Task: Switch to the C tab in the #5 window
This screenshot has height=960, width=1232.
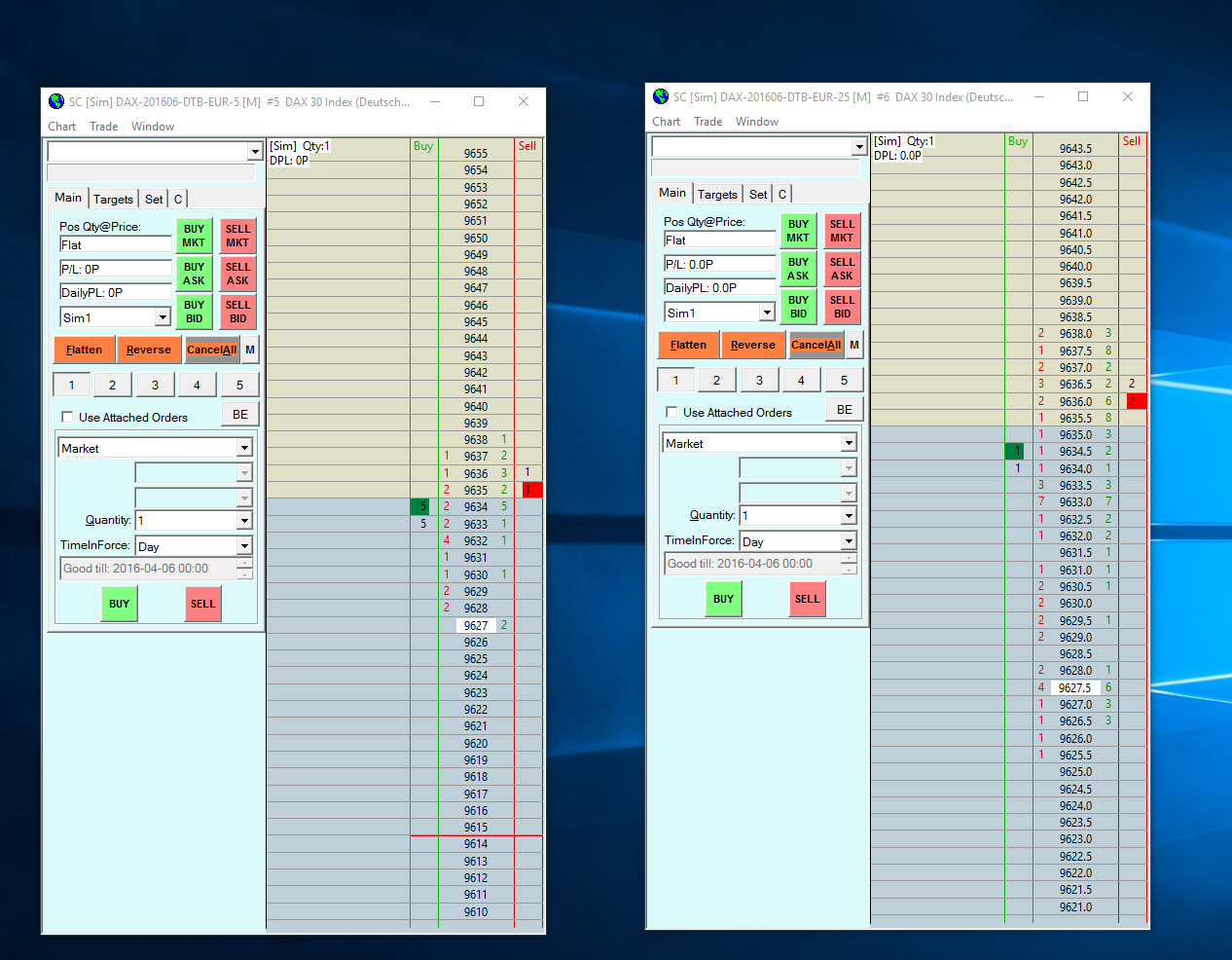Action: pos(178,199)
